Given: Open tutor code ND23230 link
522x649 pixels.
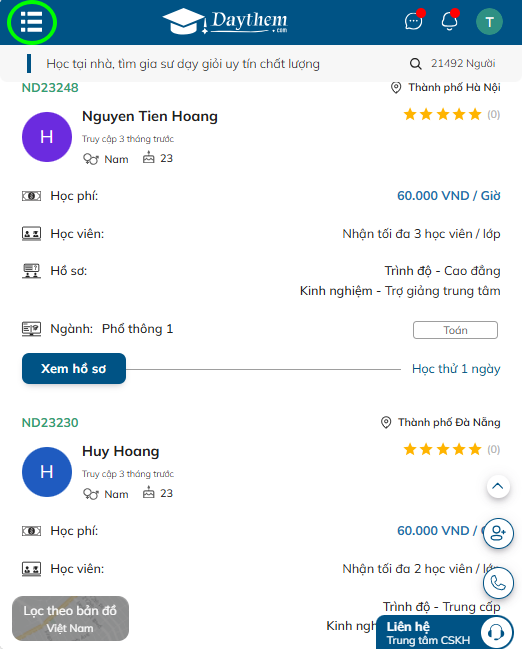Looking at the screenshot, I should click(50, 423).
